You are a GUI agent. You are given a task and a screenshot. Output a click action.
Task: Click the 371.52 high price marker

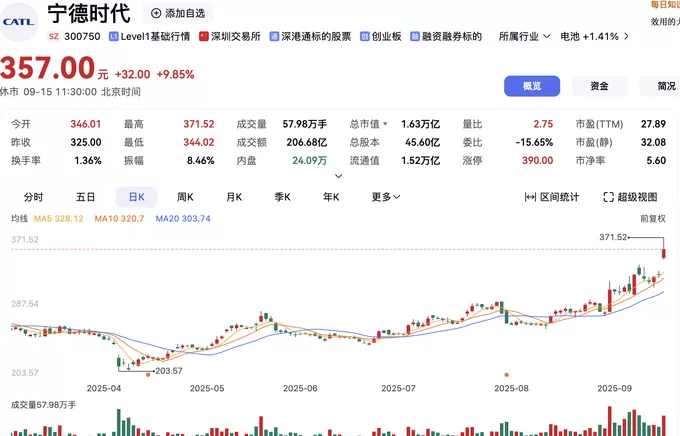point(613,237)
